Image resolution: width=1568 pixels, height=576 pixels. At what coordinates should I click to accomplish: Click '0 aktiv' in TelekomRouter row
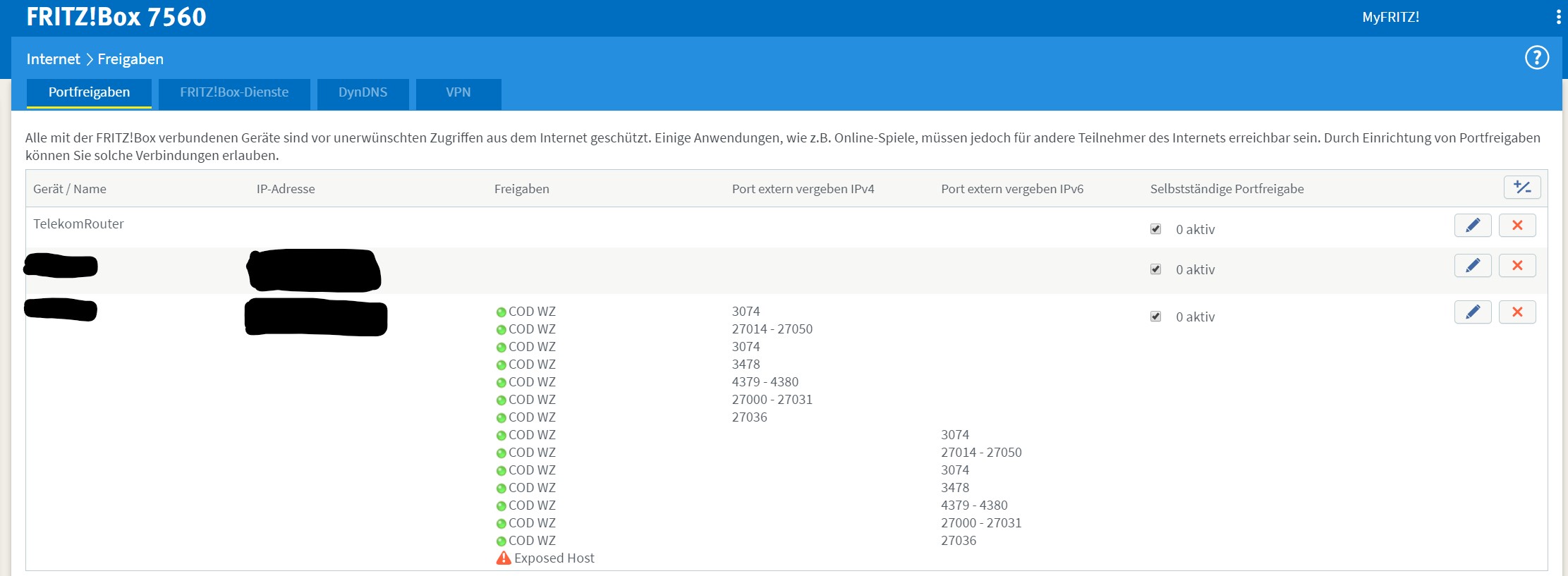1196,230
